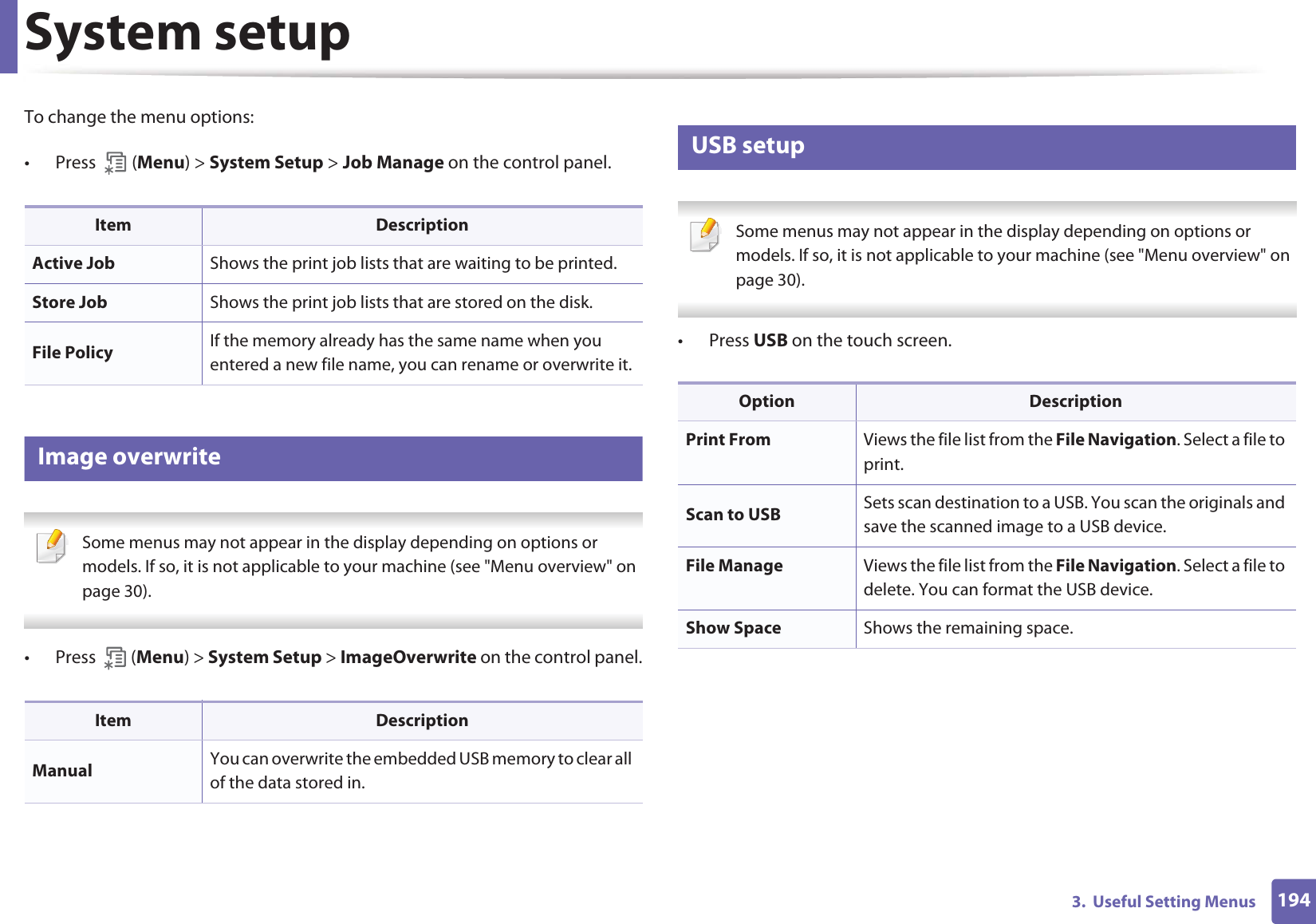Click bold File Navigation text in Print From row
Viewport: 1316px width, 924px height.
(1116, 440)
